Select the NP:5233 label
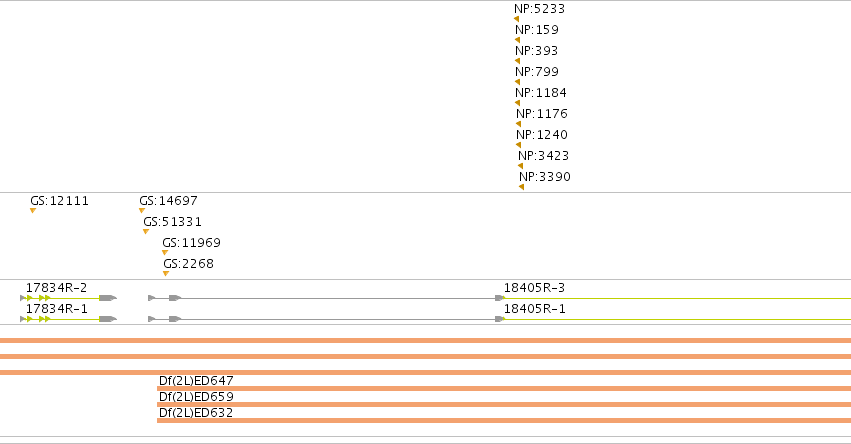The height and width of the screenshot is (444, 851). tap(539, 9)
